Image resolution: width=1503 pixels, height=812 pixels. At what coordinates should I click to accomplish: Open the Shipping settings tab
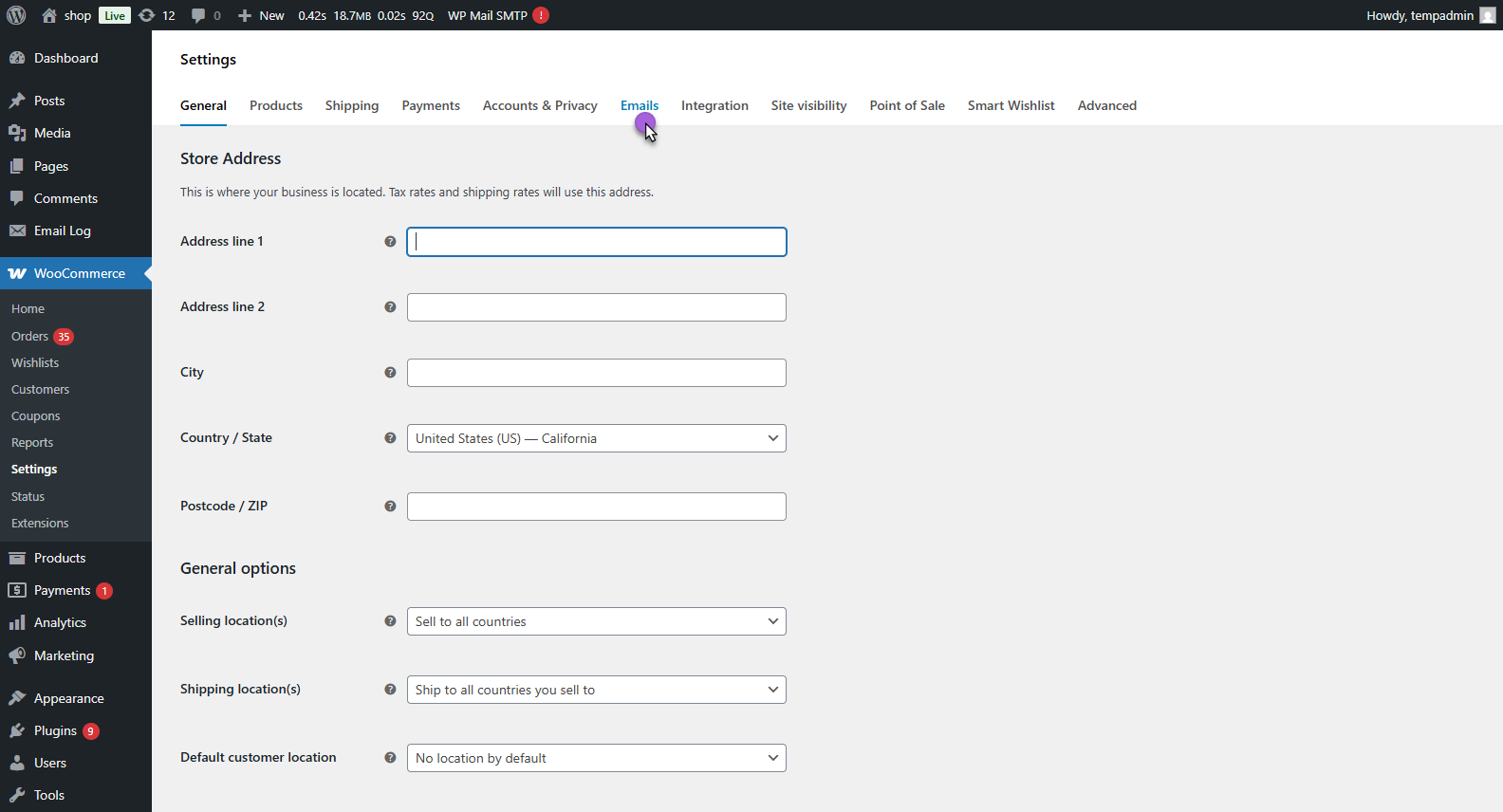click(351, 105)
